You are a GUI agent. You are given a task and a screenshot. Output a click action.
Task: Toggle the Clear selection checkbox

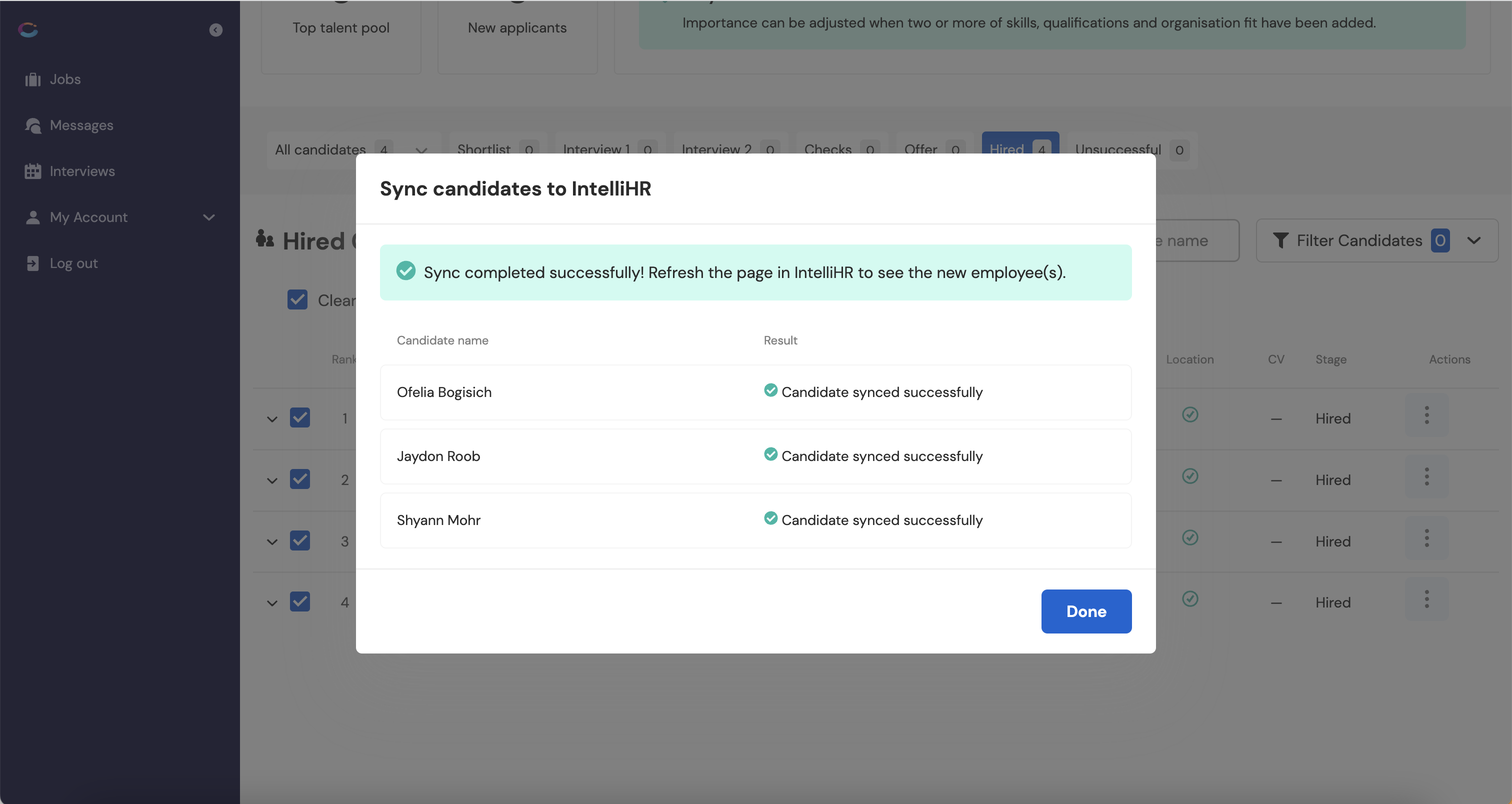tap(297, 300)
